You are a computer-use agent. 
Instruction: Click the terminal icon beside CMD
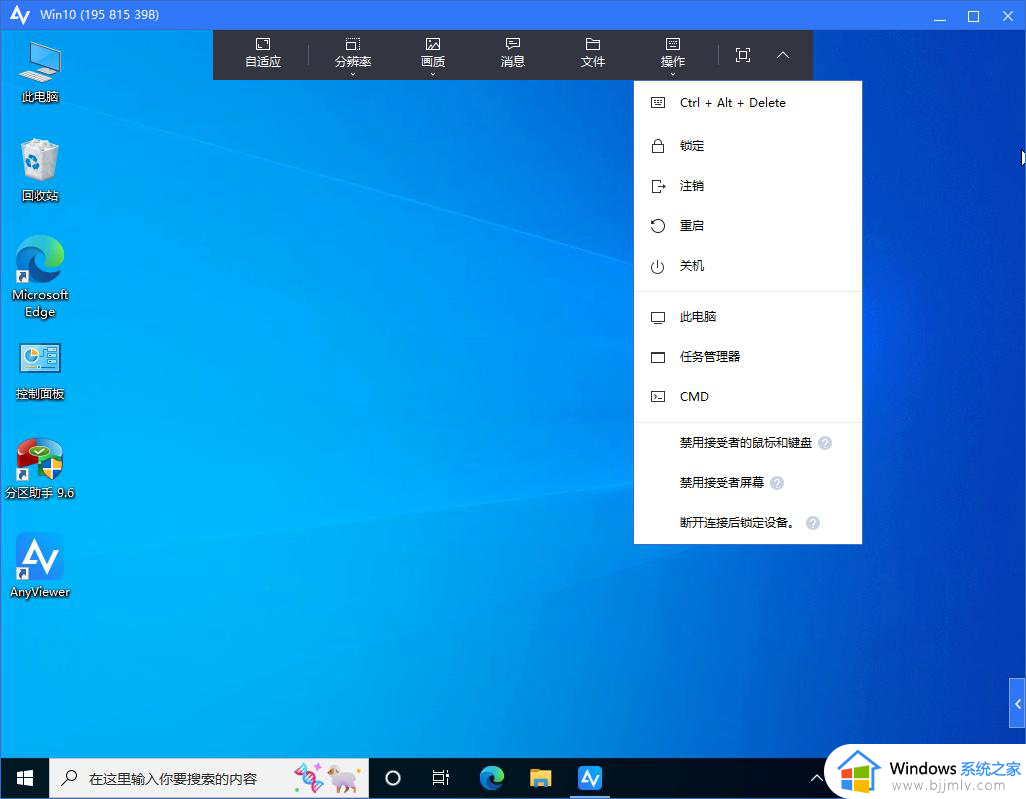pos(658,397)
